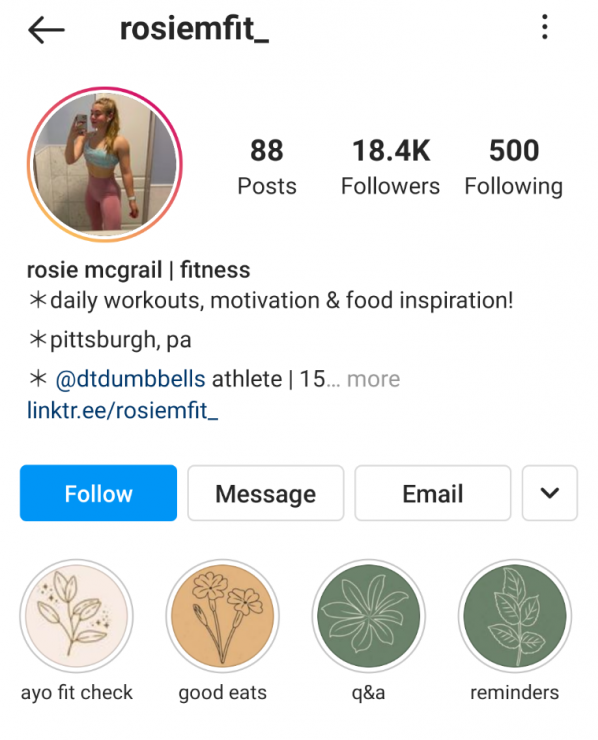
Task: View the 500 Following list
Action: 514,167
